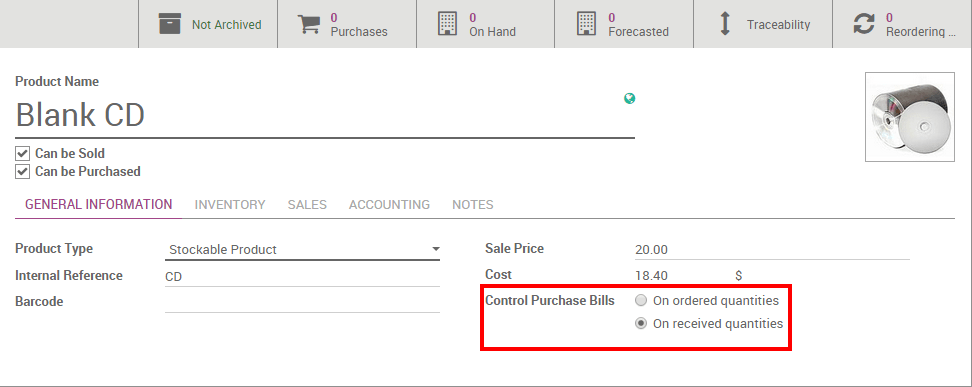
Task: Click the Sale Price field
Action: [x=772, y=250]
